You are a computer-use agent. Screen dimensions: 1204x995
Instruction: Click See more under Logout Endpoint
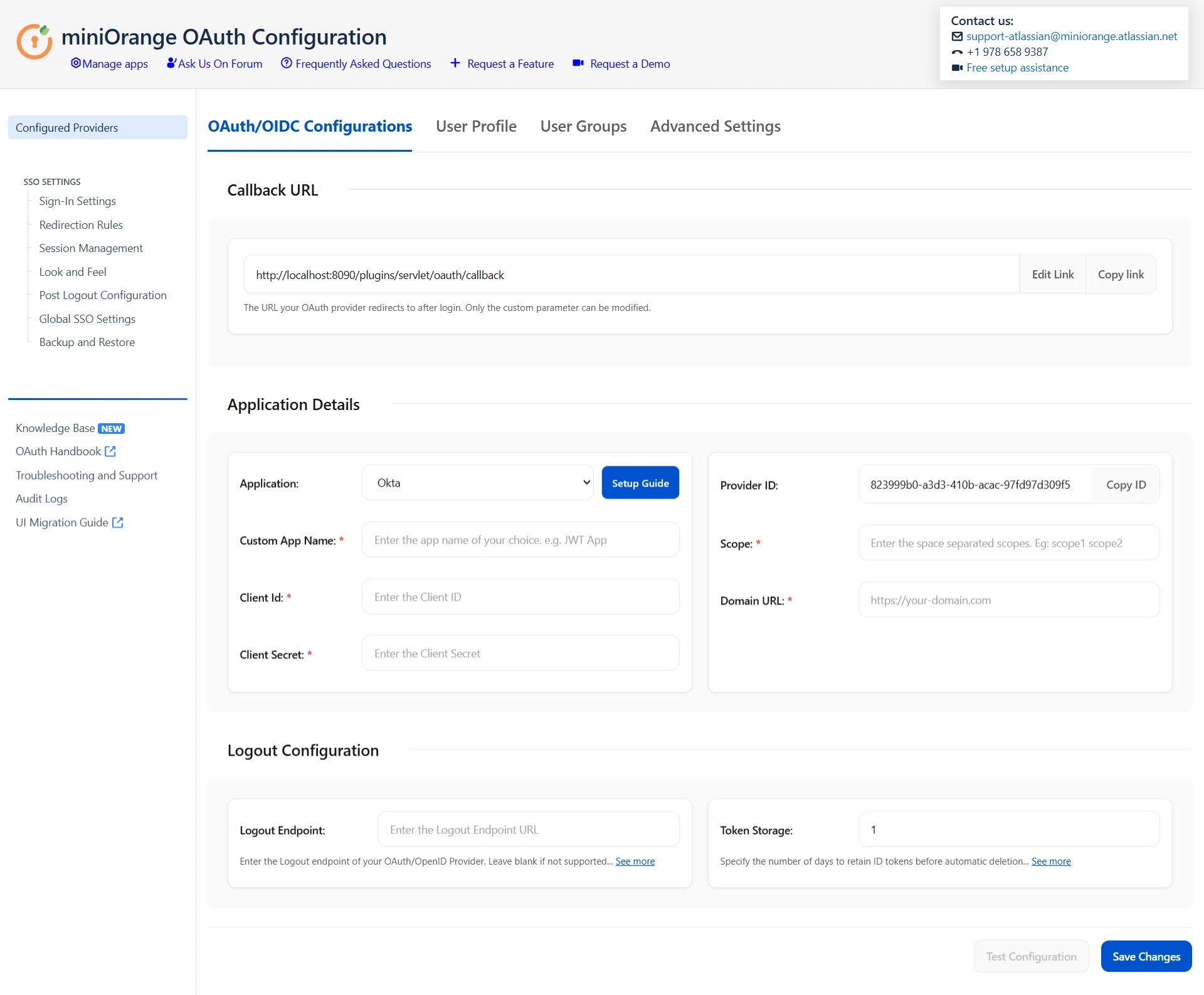click(635, 861)
